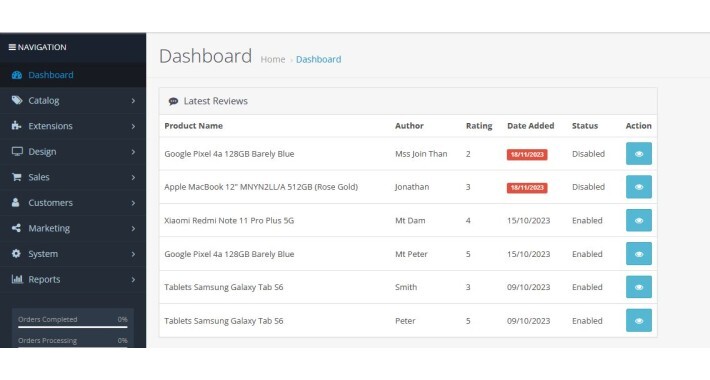View Jonathan's MacBook review via eye button

tap(639, 187)
